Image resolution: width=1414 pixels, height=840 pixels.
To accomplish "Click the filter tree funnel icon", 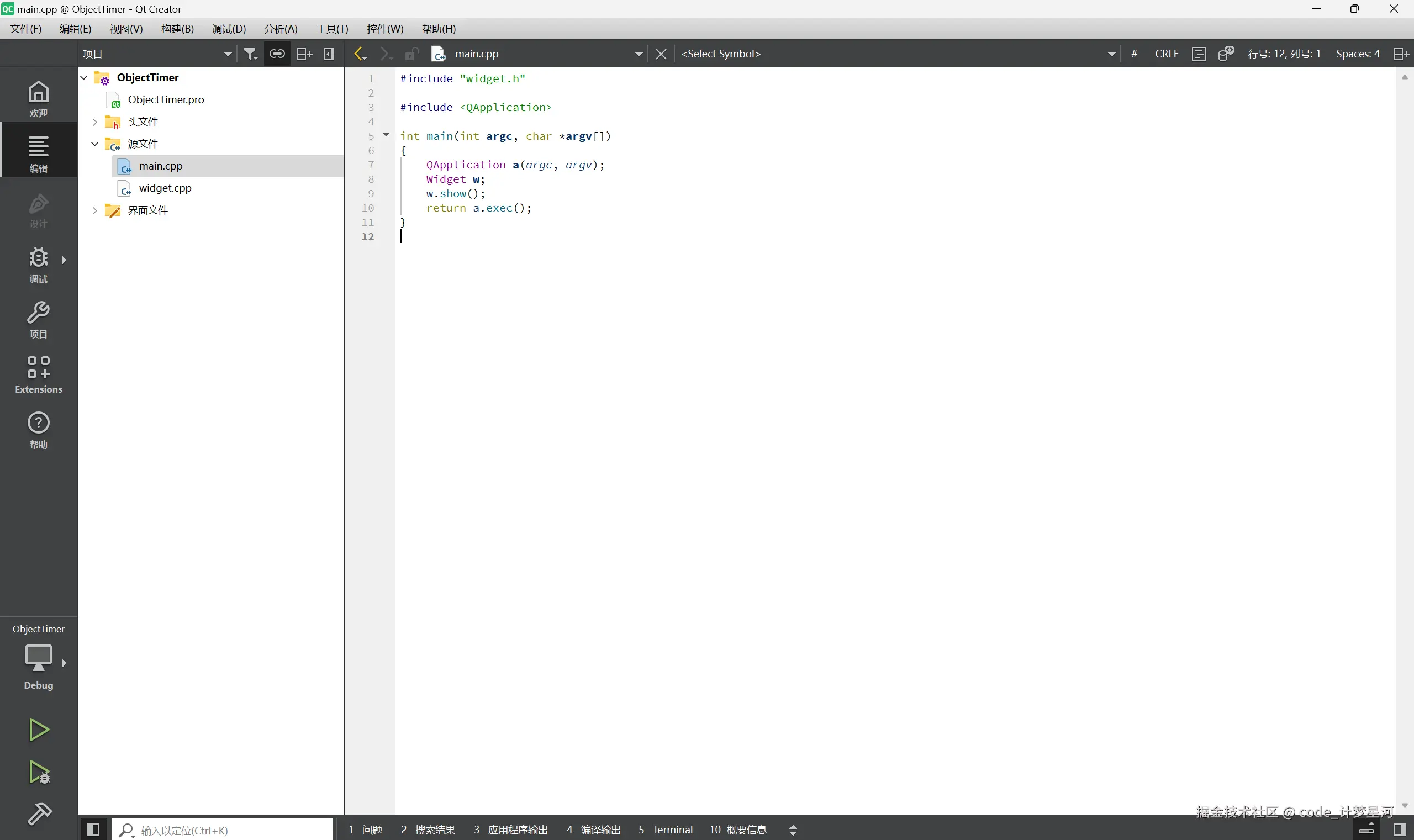I will [x=250, y=54].
